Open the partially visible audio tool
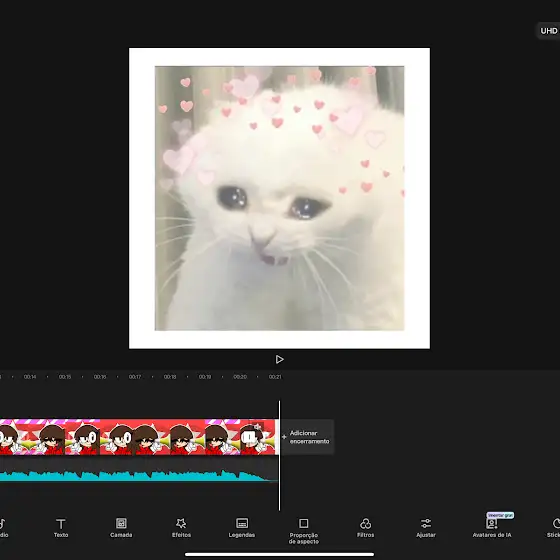This screenshot has width=560, height=560. [4, 528]
